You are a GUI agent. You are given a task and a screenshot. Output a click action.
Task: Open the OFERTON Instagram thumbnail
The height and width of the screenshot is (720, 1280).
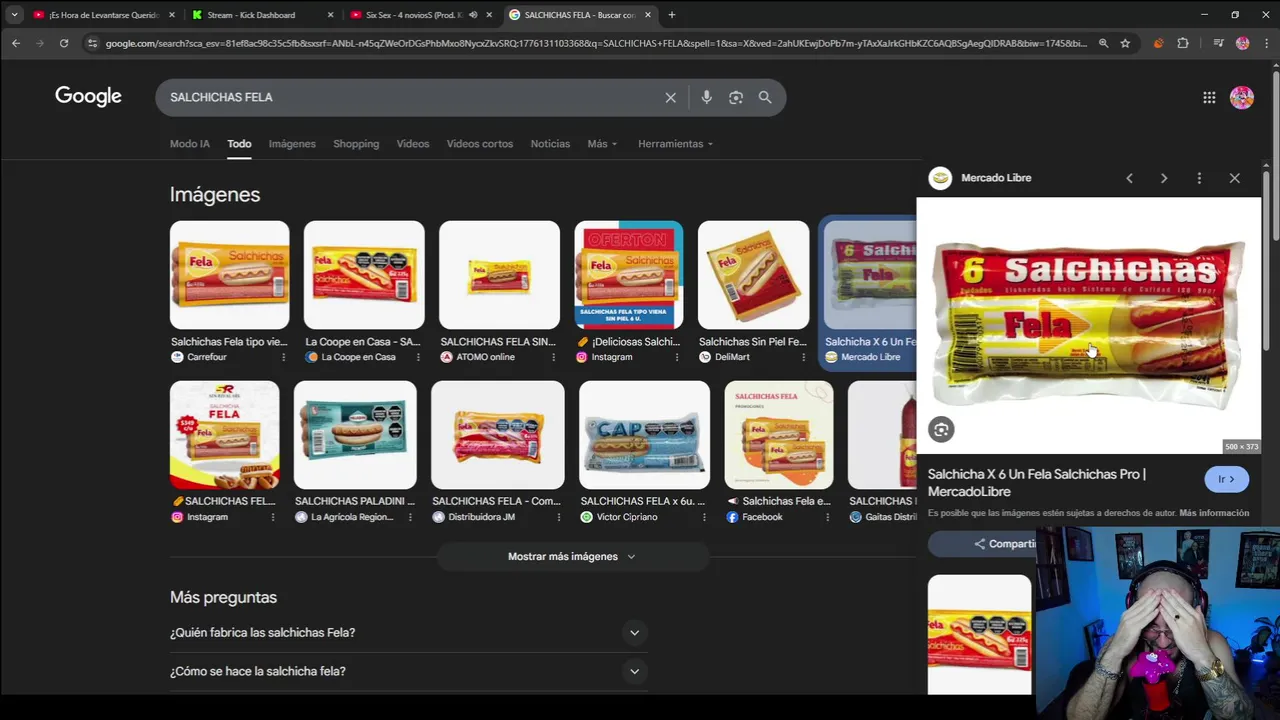(629, 275)
